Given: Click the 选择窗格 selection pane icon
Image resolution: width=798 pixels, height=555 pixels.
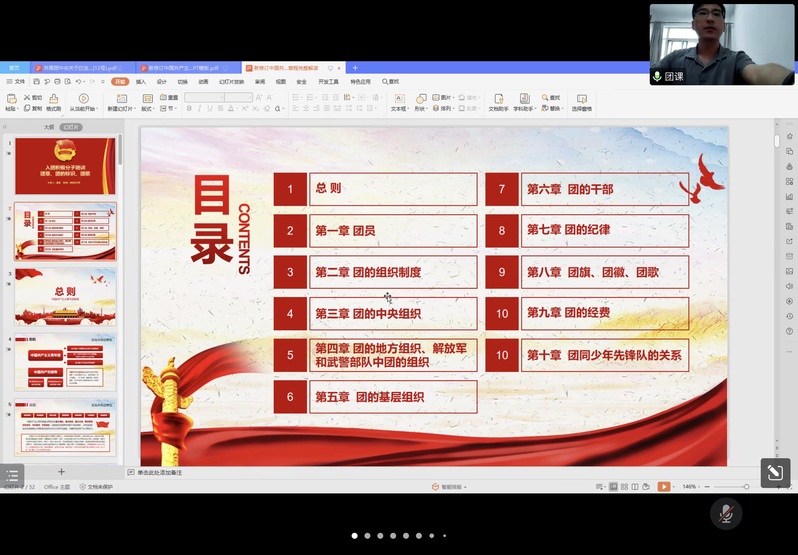Looking at the screenshot, I should tap(581, 100).
